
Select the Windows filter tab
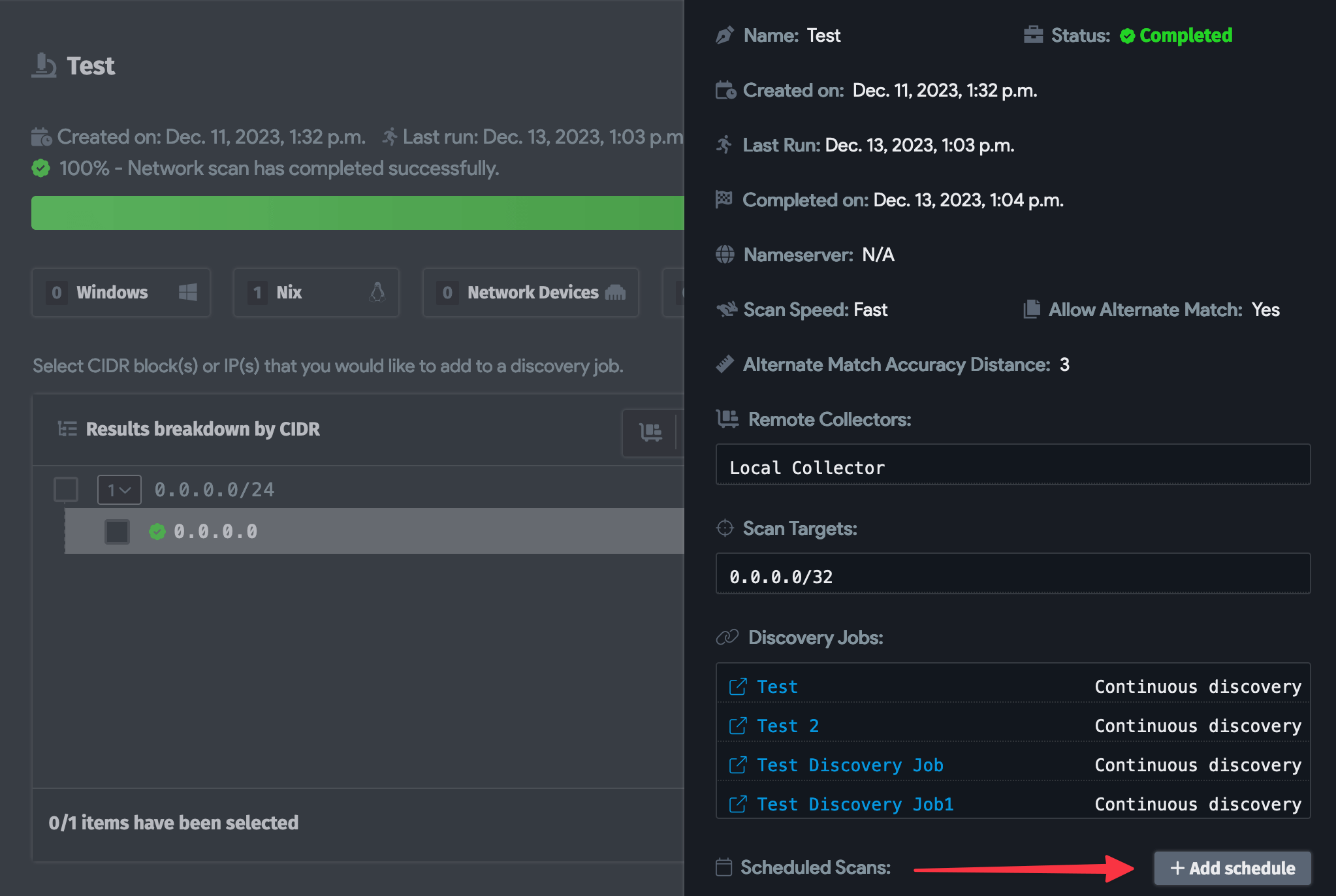pos(121,293)
